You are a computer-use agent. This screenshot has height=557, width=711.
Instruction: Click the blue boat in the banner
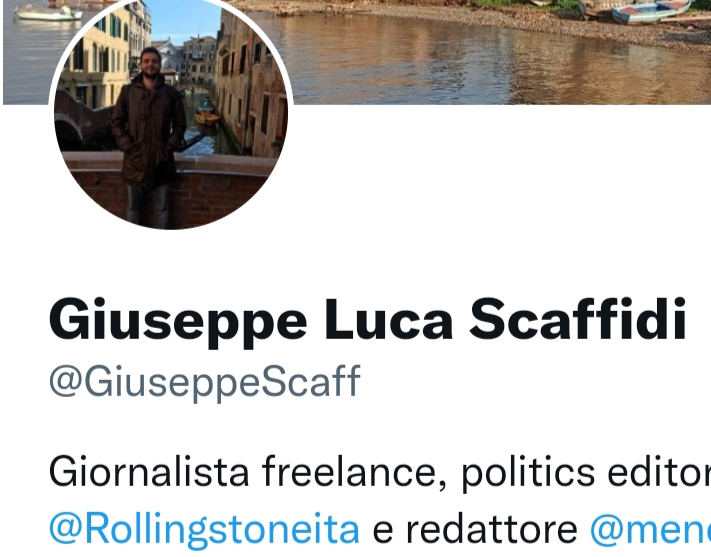(x=651, y=12)
